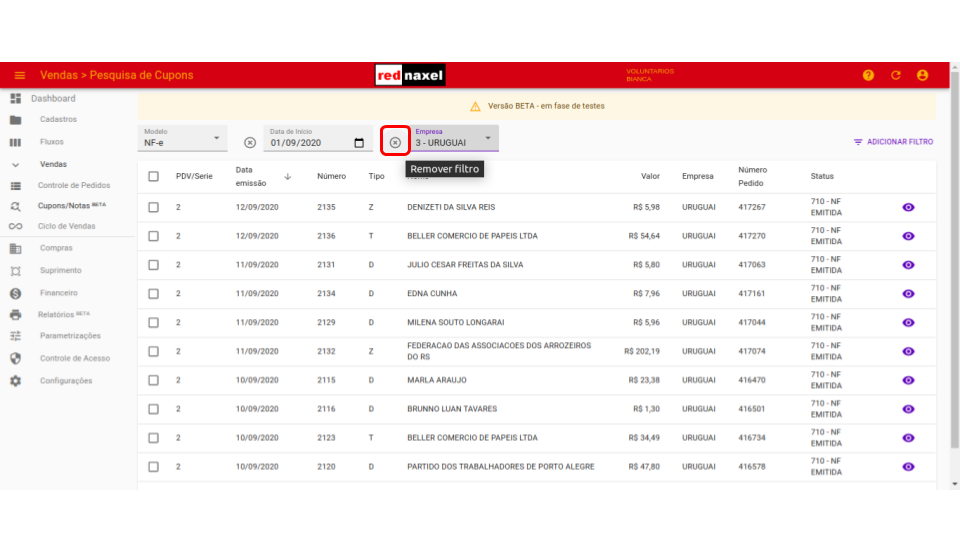Check the row for MARLA ARAUJO

154,380
